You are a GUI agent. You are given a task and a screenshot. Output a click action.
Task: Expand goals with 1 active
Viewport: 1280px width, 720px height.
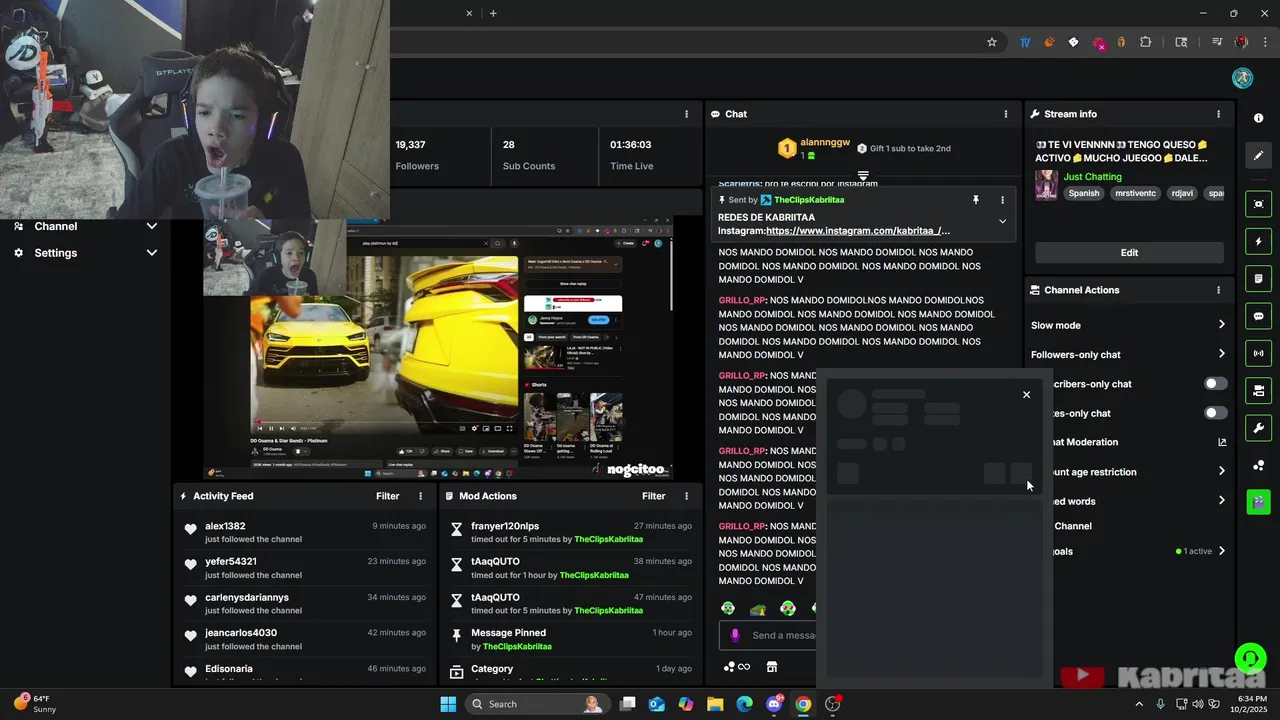click(1222, 551)
